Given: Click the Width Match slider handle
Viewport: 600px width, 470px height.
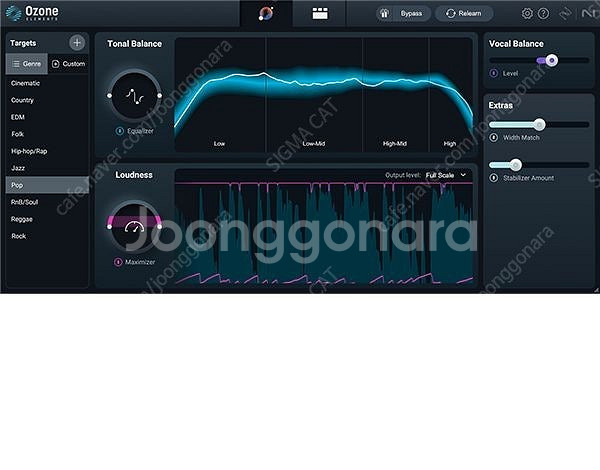Looking at the screenshot, I should coord(539,124).
